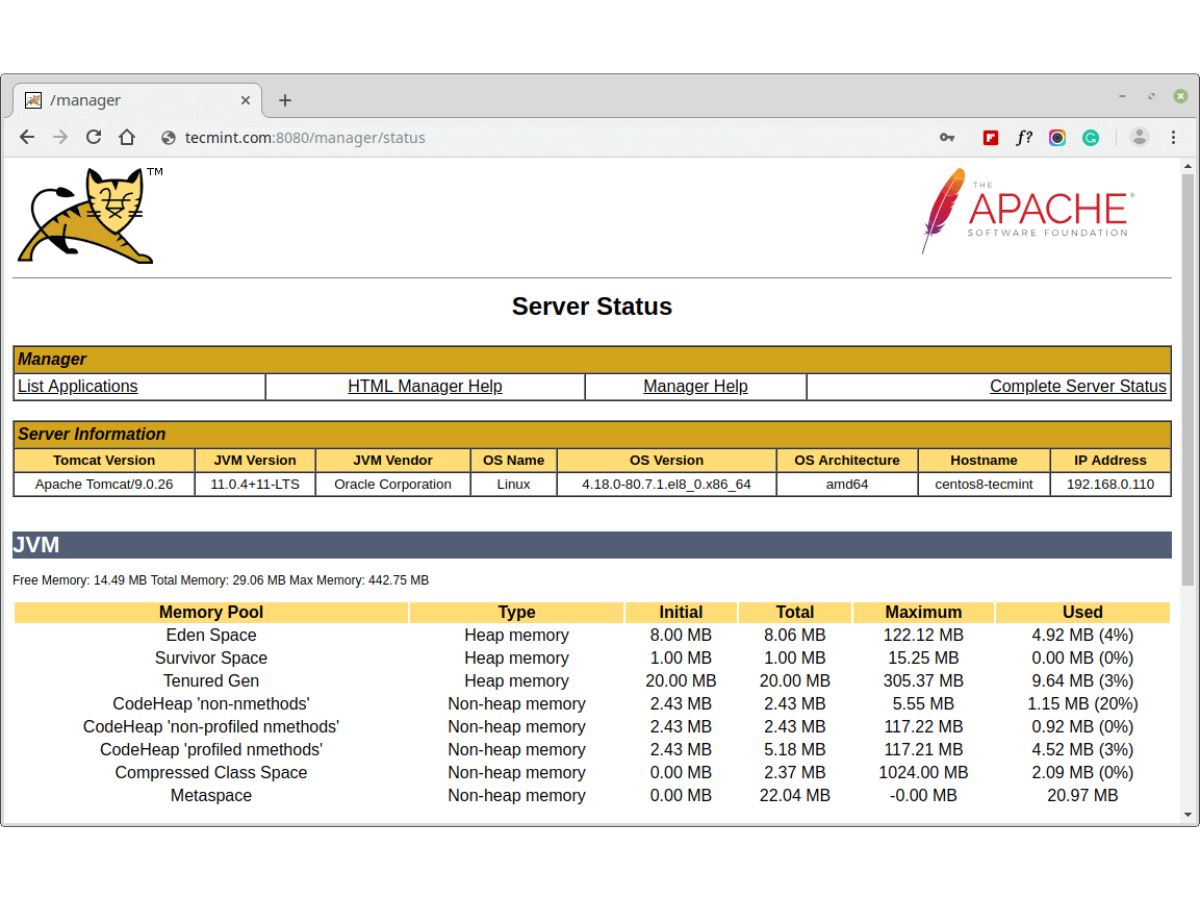Click the page vertical scrollbar thumb
This screenshot has width=1200, height=900.
coord(1188,380)
